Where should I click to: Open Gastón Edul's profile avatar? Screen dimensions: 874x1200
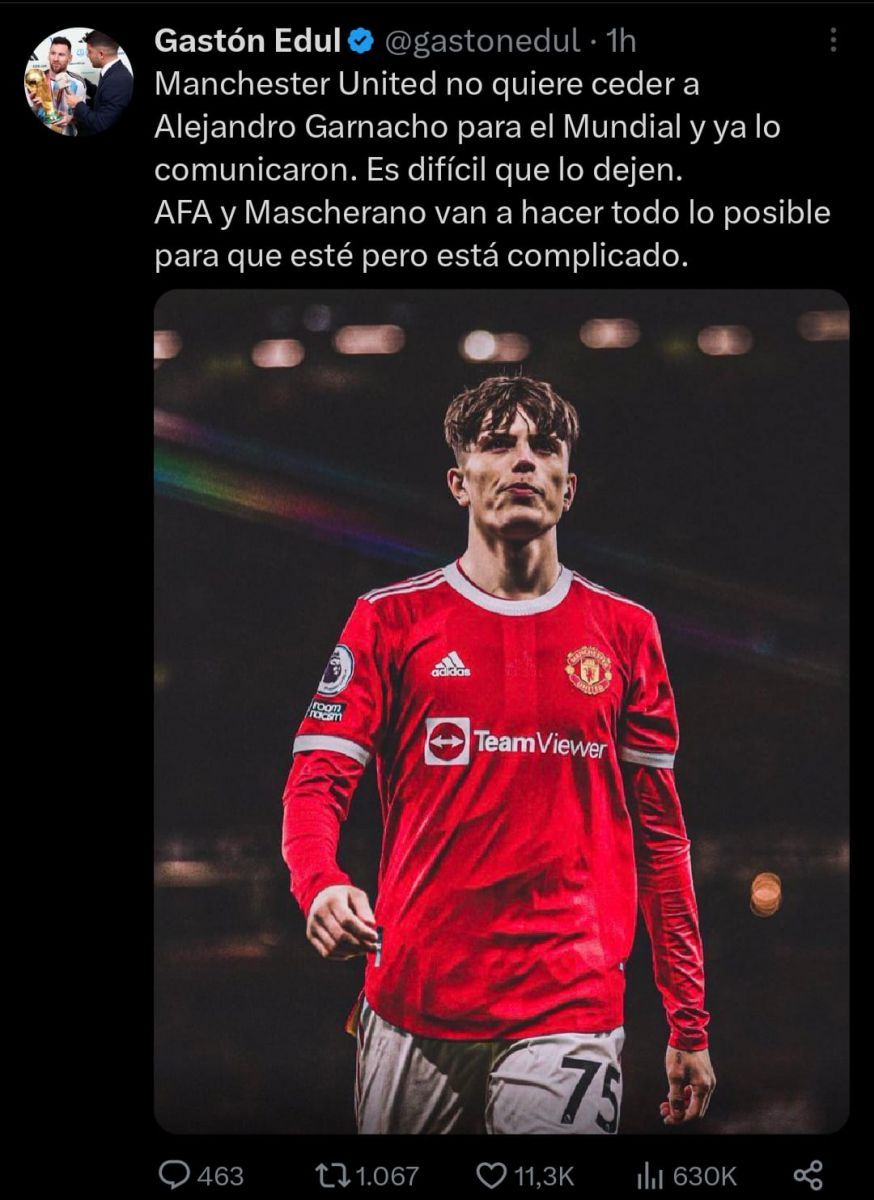pos(78,82)
